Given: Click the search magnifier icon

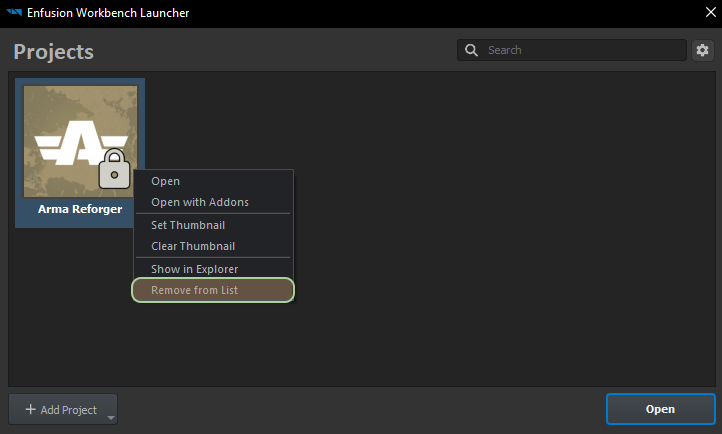Looking at the screenshot, I should (471, 50).
